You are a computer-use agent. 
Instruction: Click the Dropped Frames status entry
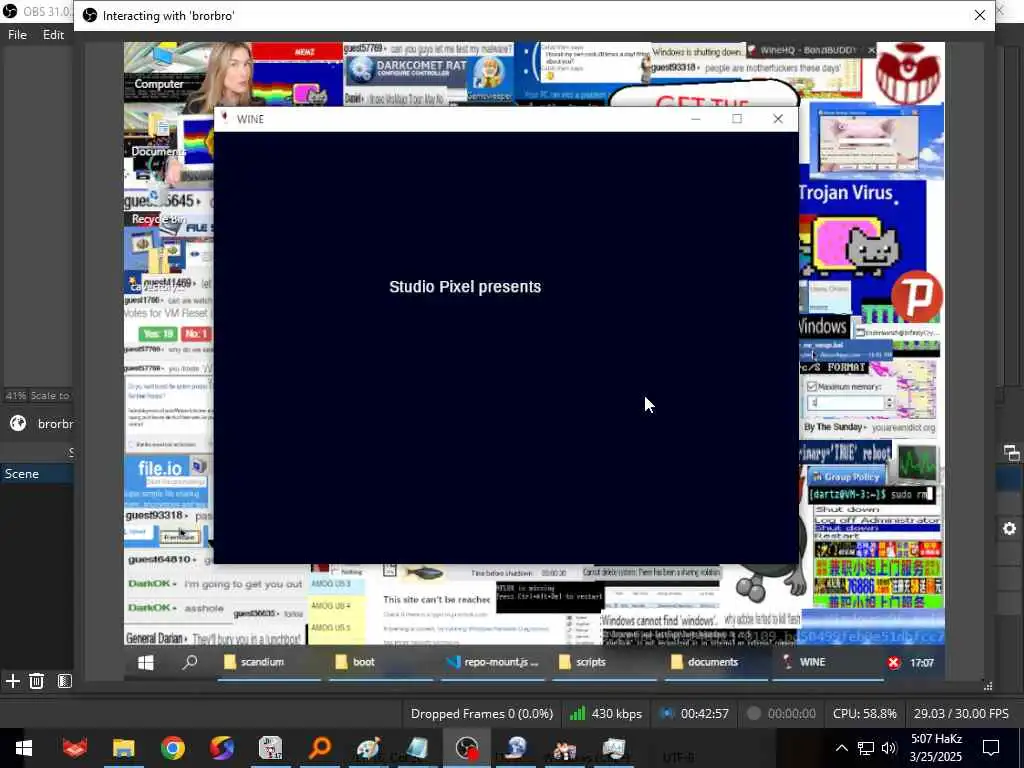pos(481,714)
